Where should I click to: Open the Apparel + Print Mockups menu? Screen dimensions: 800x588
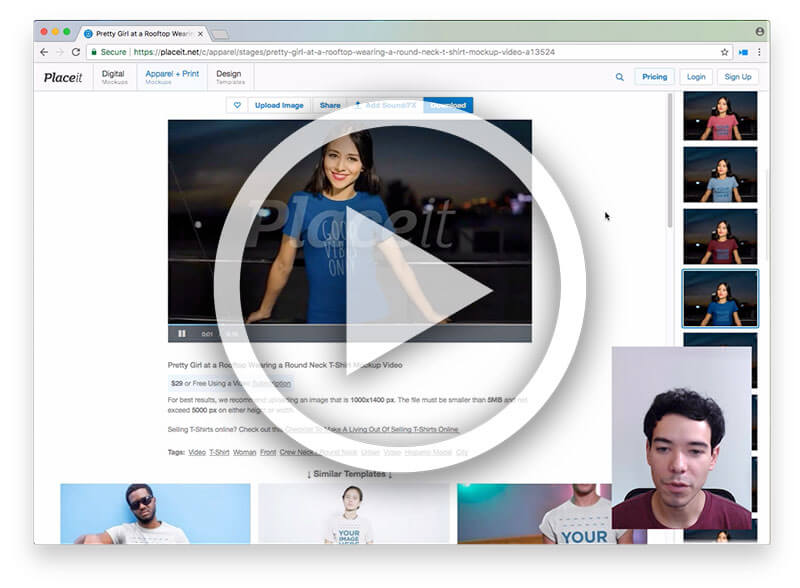(x=172, y=77)
